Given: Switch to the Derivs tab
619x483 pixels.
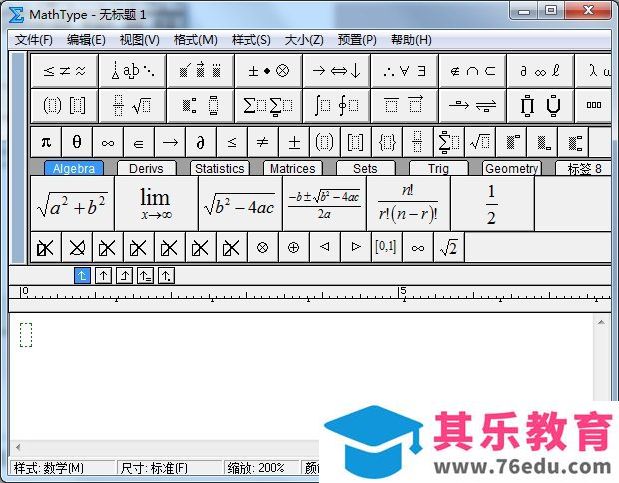Looking at the screenshot, I should [x=146, y=168].
